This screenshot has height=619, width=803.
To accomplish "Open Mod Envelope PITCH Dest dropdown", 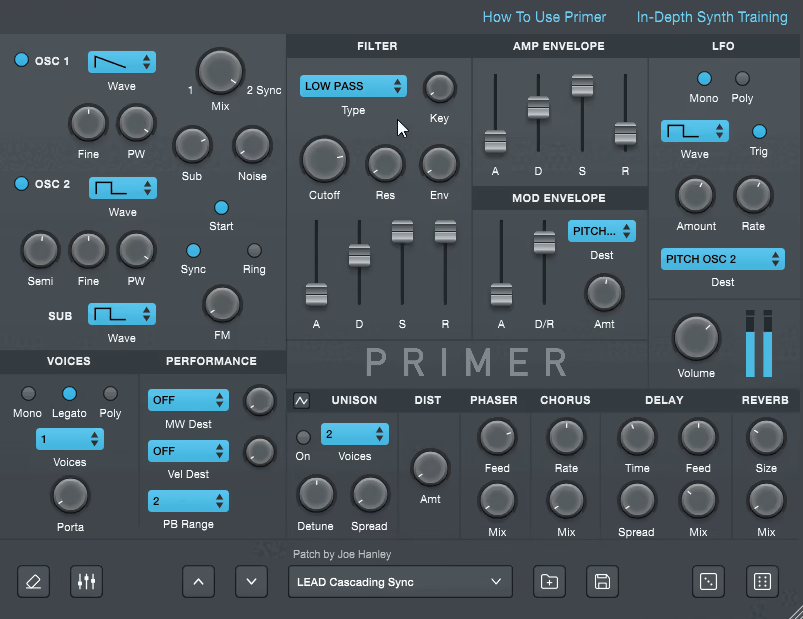I will coord(602,231).
